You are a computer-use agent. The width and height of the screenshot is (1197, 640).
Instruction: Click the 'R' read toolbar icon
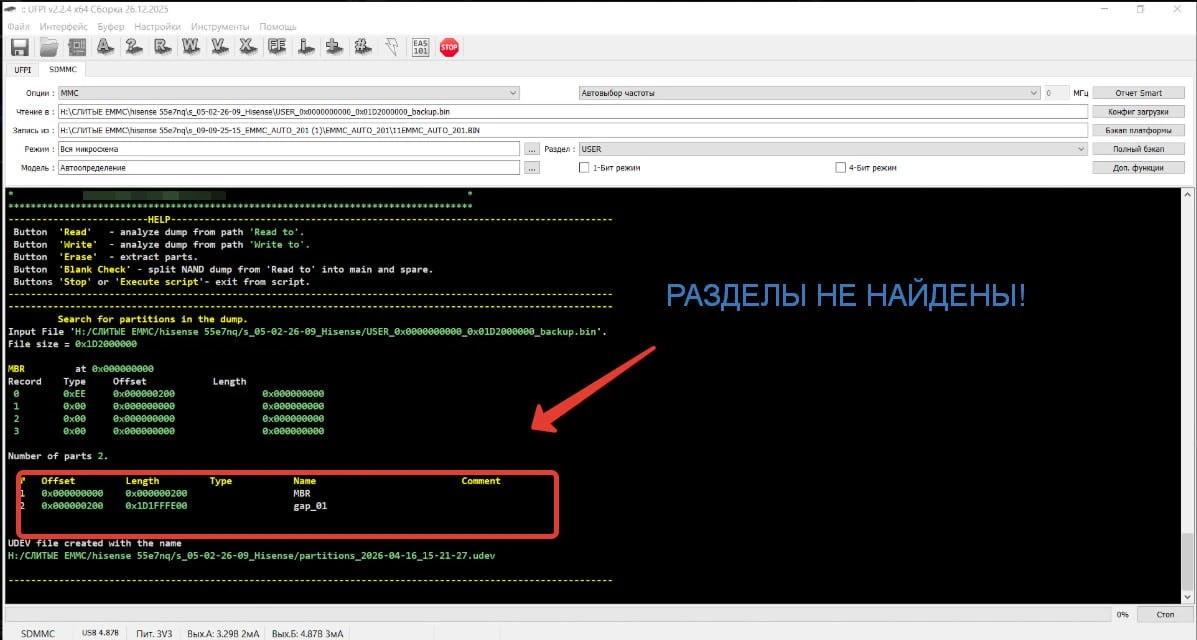[x=163, y=47]
